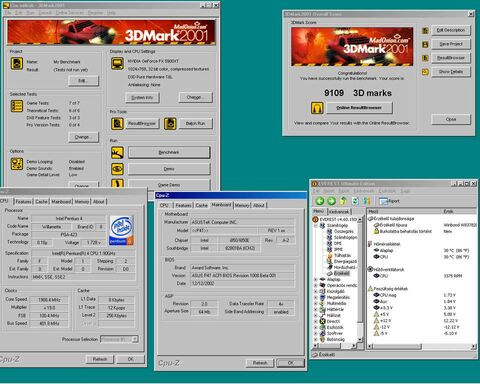Click the Batch Run button

point(195,123)
